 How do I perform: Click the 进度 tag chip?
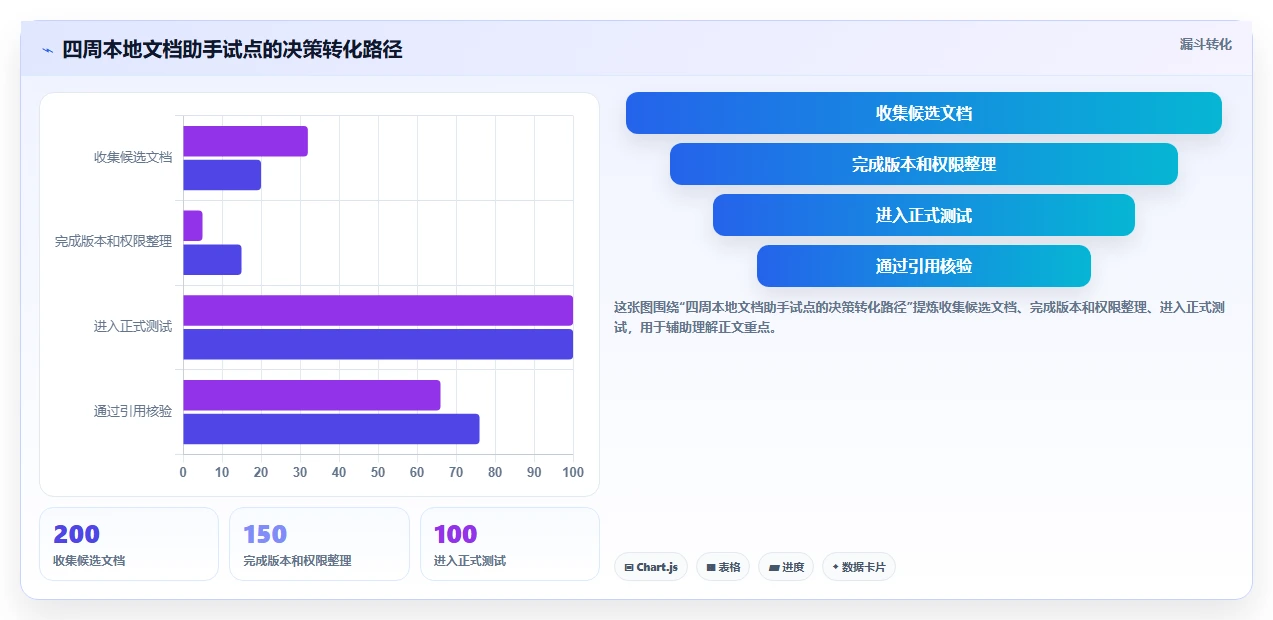(786, 567)
